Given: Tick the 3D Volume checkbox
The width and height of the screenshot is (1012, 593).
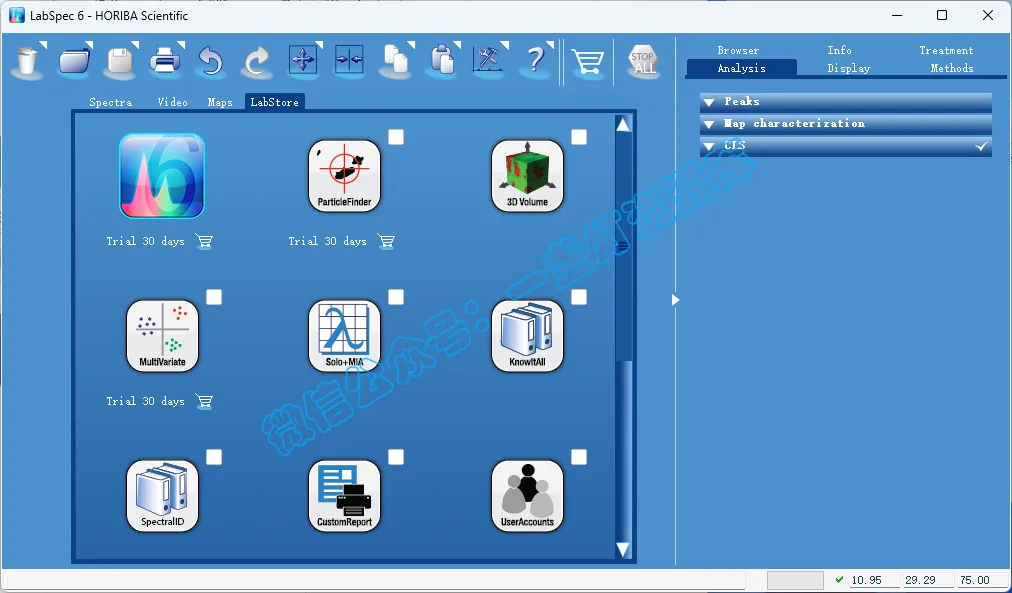Looking at the screenshot, I should [579, 137].
